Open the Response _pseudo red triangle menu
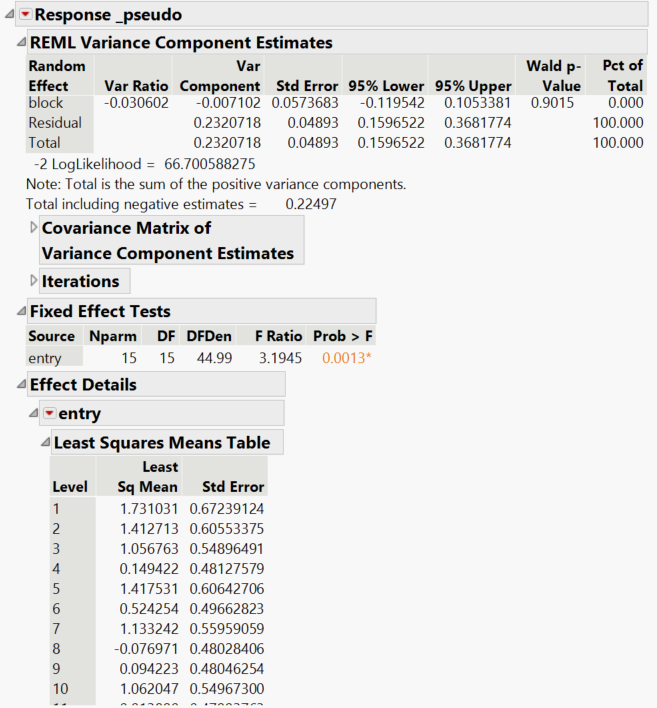Screen dimensions: 657x708 (25, 14)
